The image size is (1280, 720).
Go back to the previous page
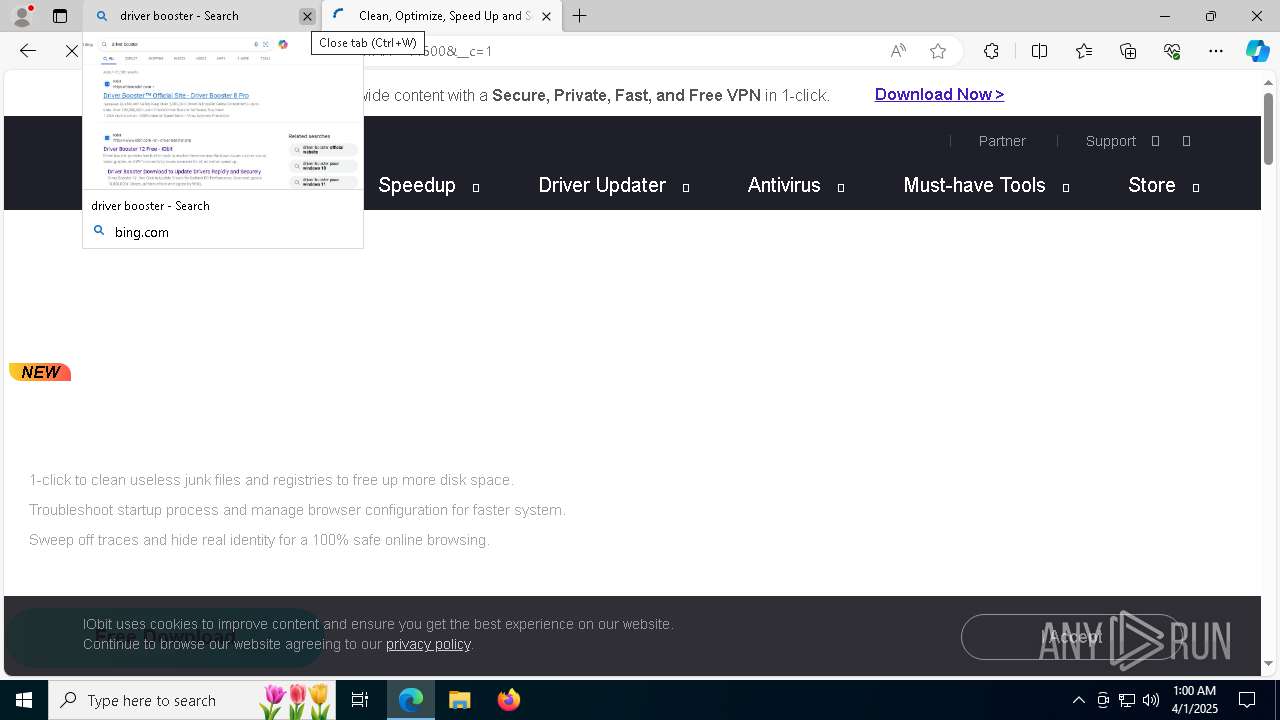(x=28, y=51)
